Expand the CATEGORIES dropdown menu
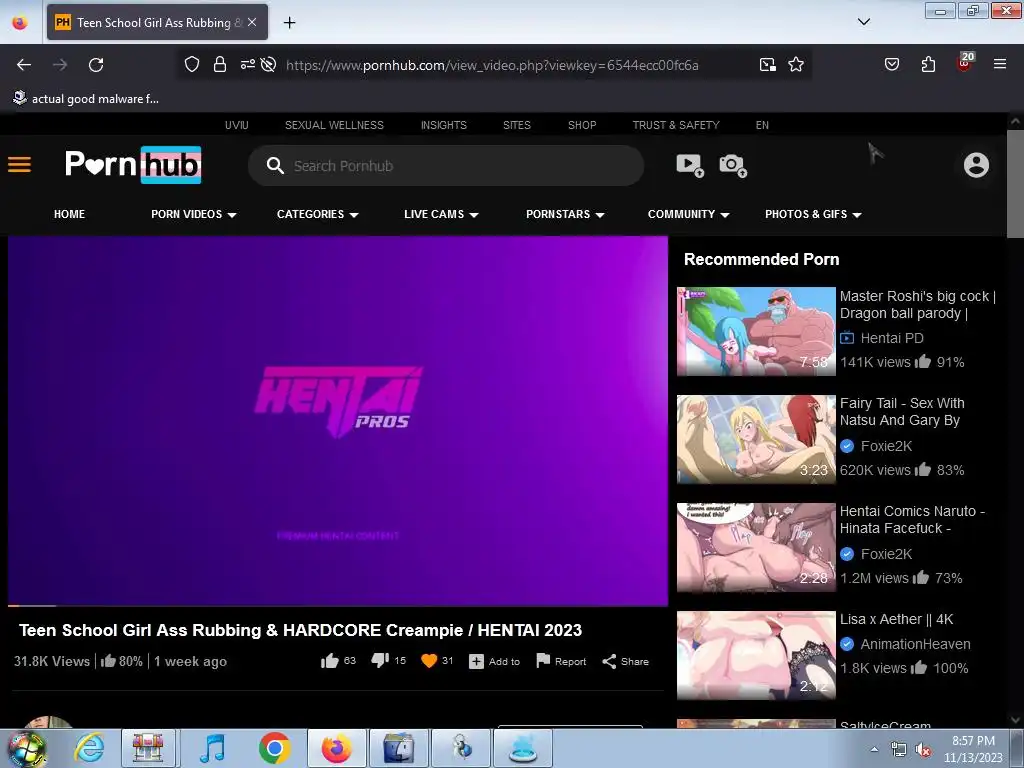 pos(317,214)
